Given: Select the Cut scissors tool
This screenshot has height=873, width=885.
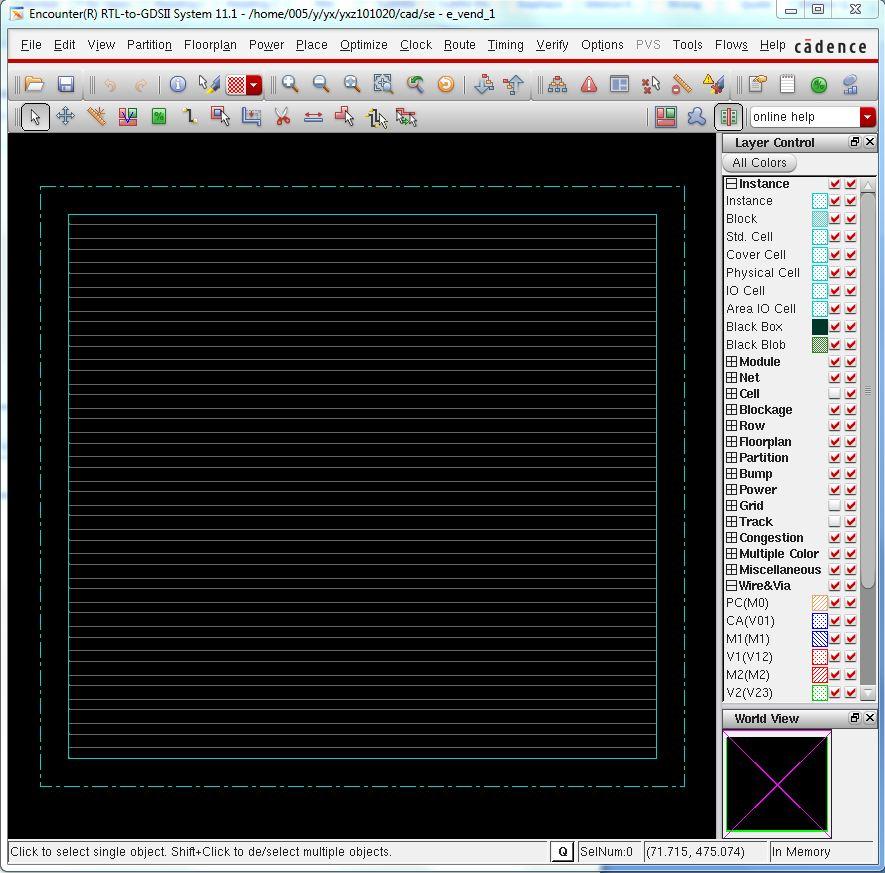Looking at the screenshot, I should (x=283, y=117).
